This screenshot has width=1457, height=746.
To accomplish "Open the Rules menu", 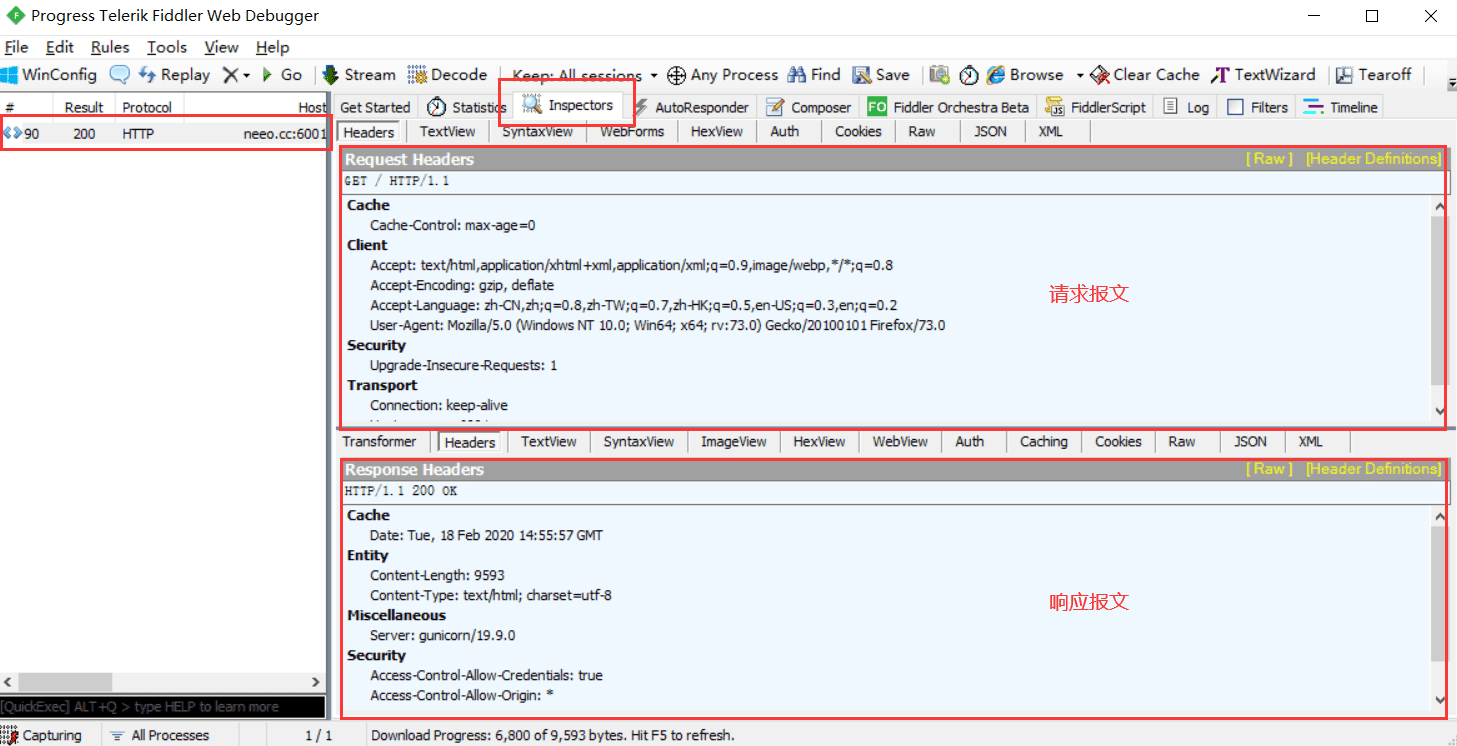I will point(110,47).
